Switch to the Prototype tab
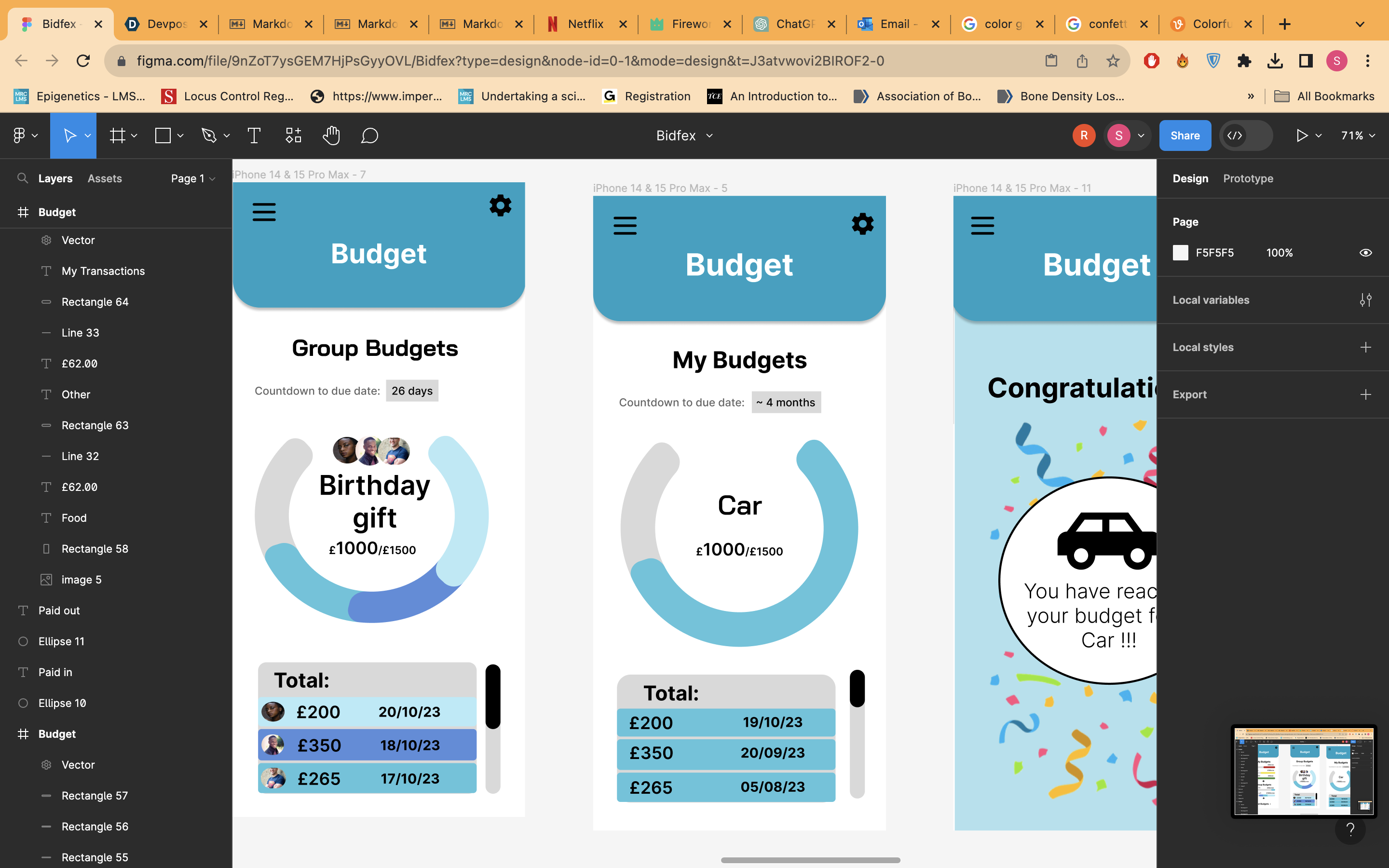The width and height of the screenshot is (1389, 868). (1248, 178)
